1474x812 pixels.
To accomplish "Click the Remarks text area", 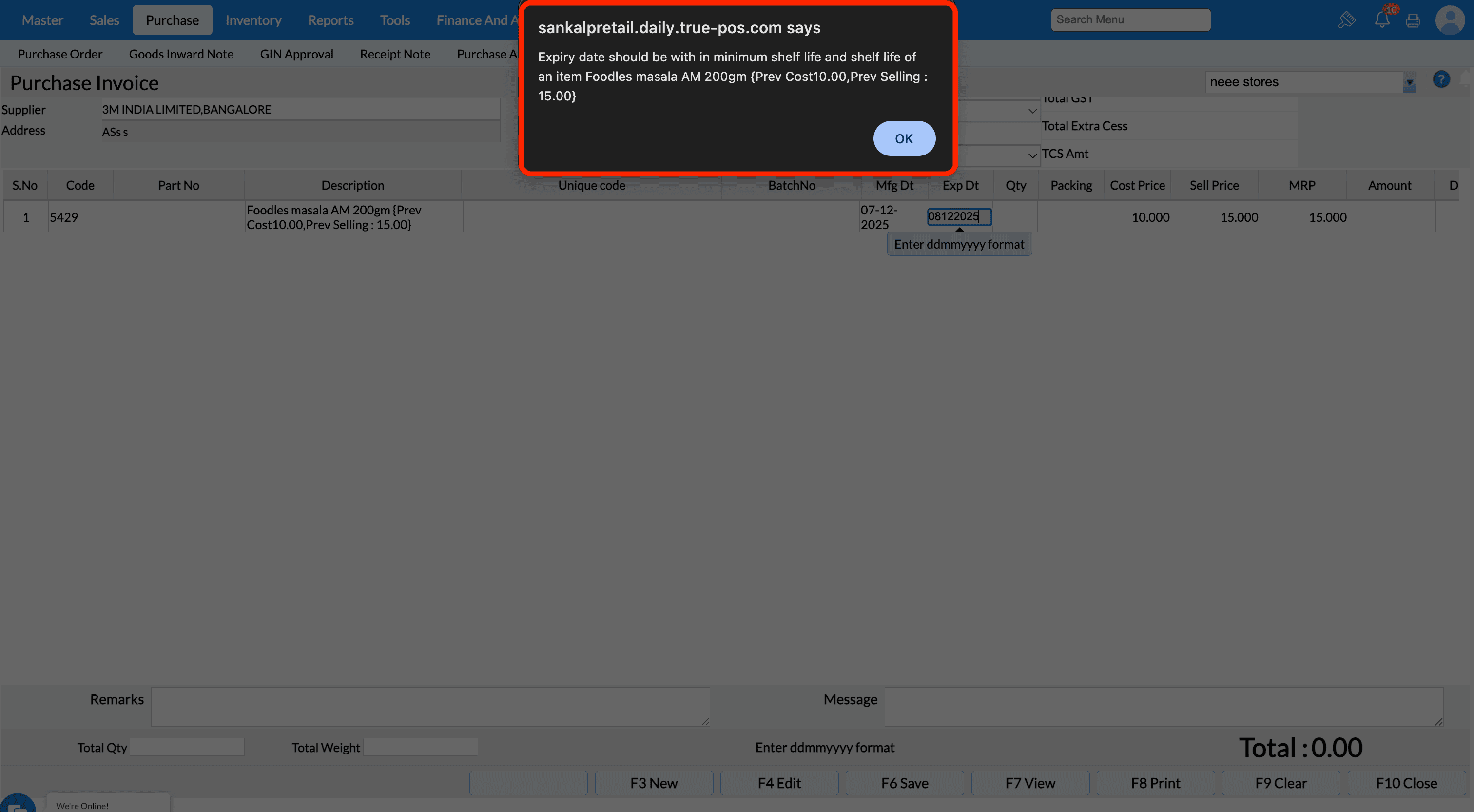I will pyautogui.click(x=430, y=706).
